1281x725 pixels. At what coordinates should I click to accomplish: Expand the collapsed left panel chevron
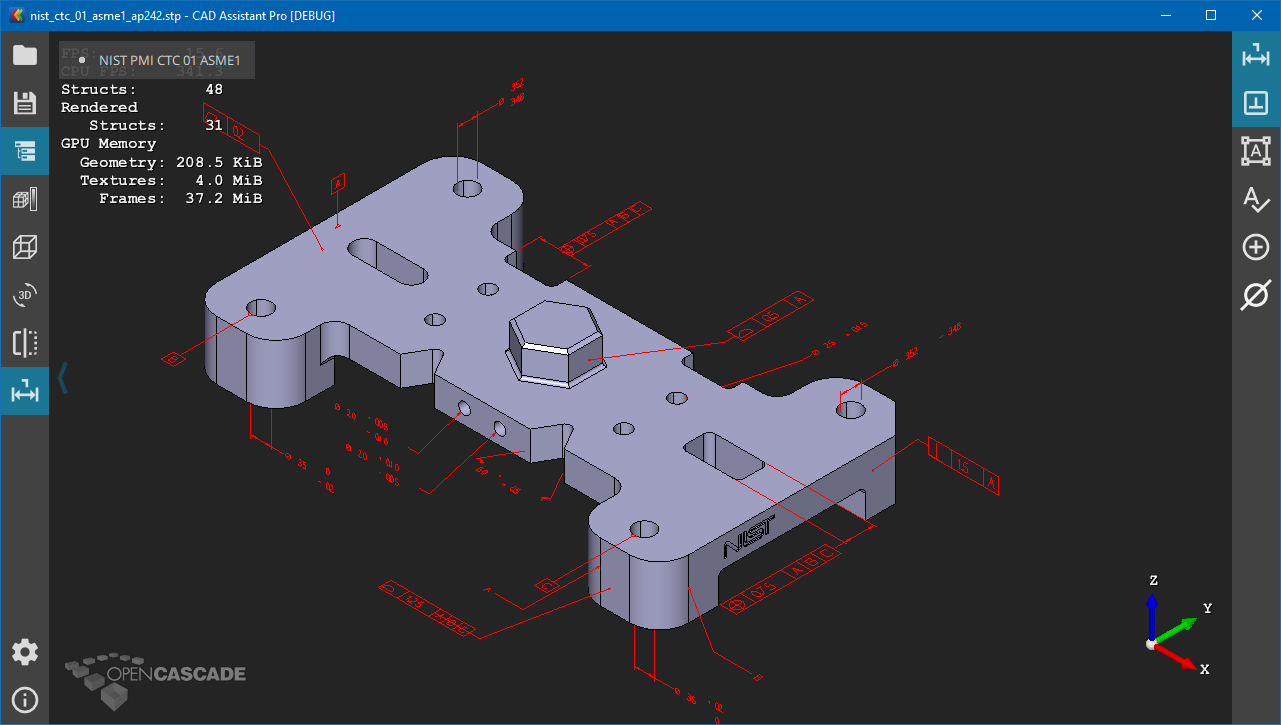[63, 378]
